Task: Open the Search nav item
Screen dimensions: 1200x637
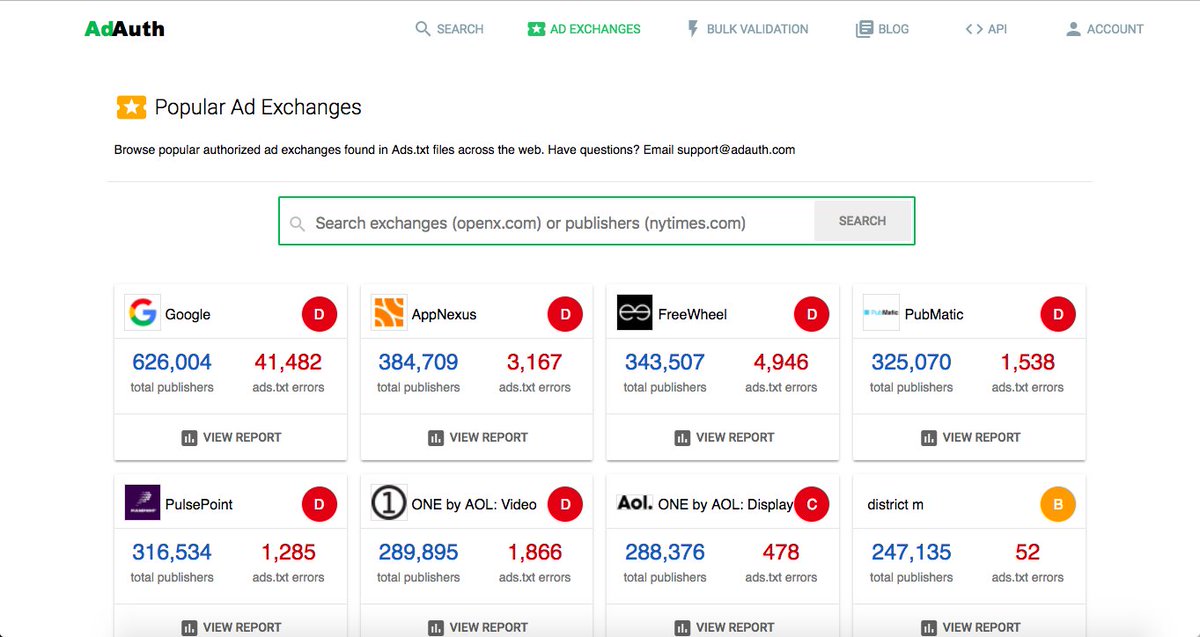Action: pos(450,29)
